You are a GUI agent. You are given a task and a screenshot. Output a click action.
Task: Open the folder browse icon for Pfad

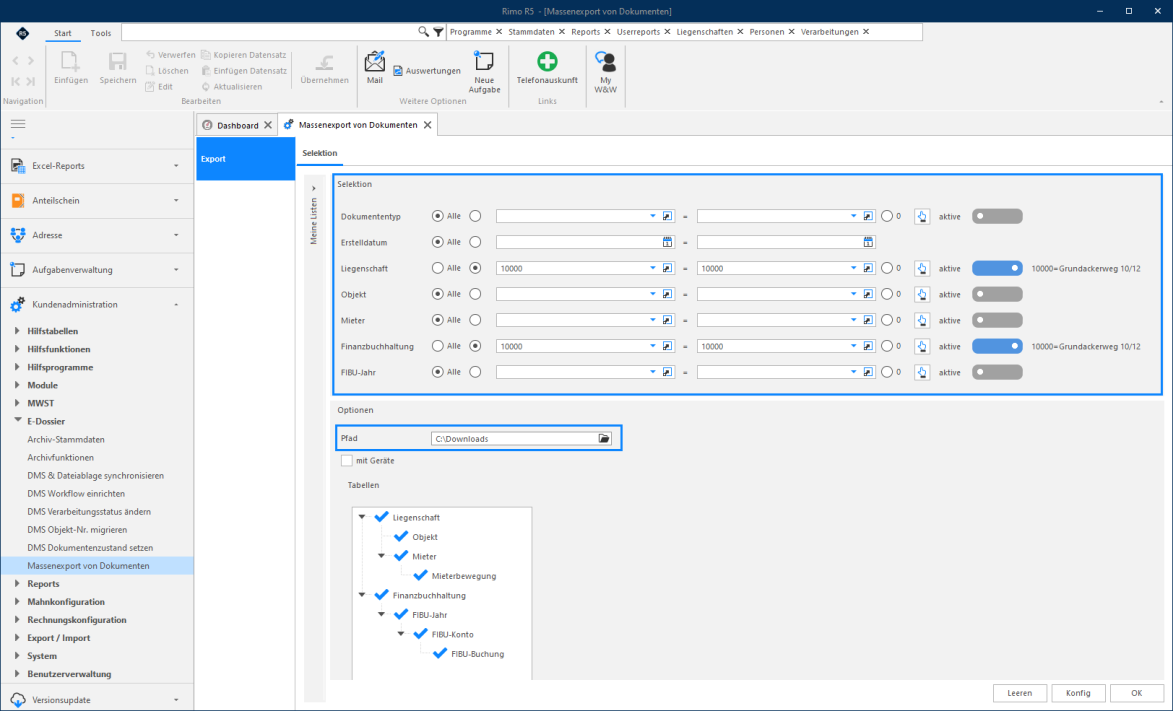point(604,439)
